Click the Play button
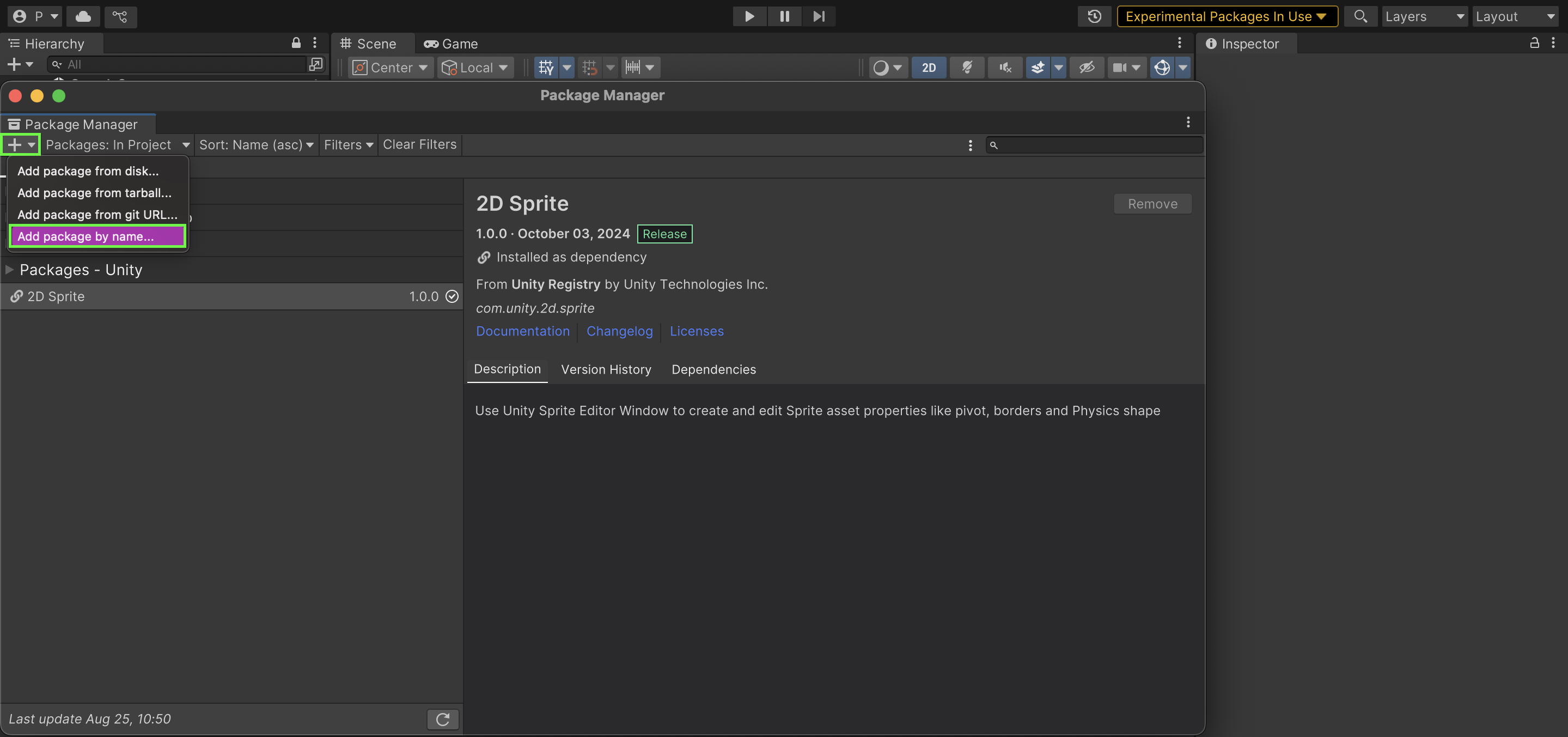 coord(749,16)
